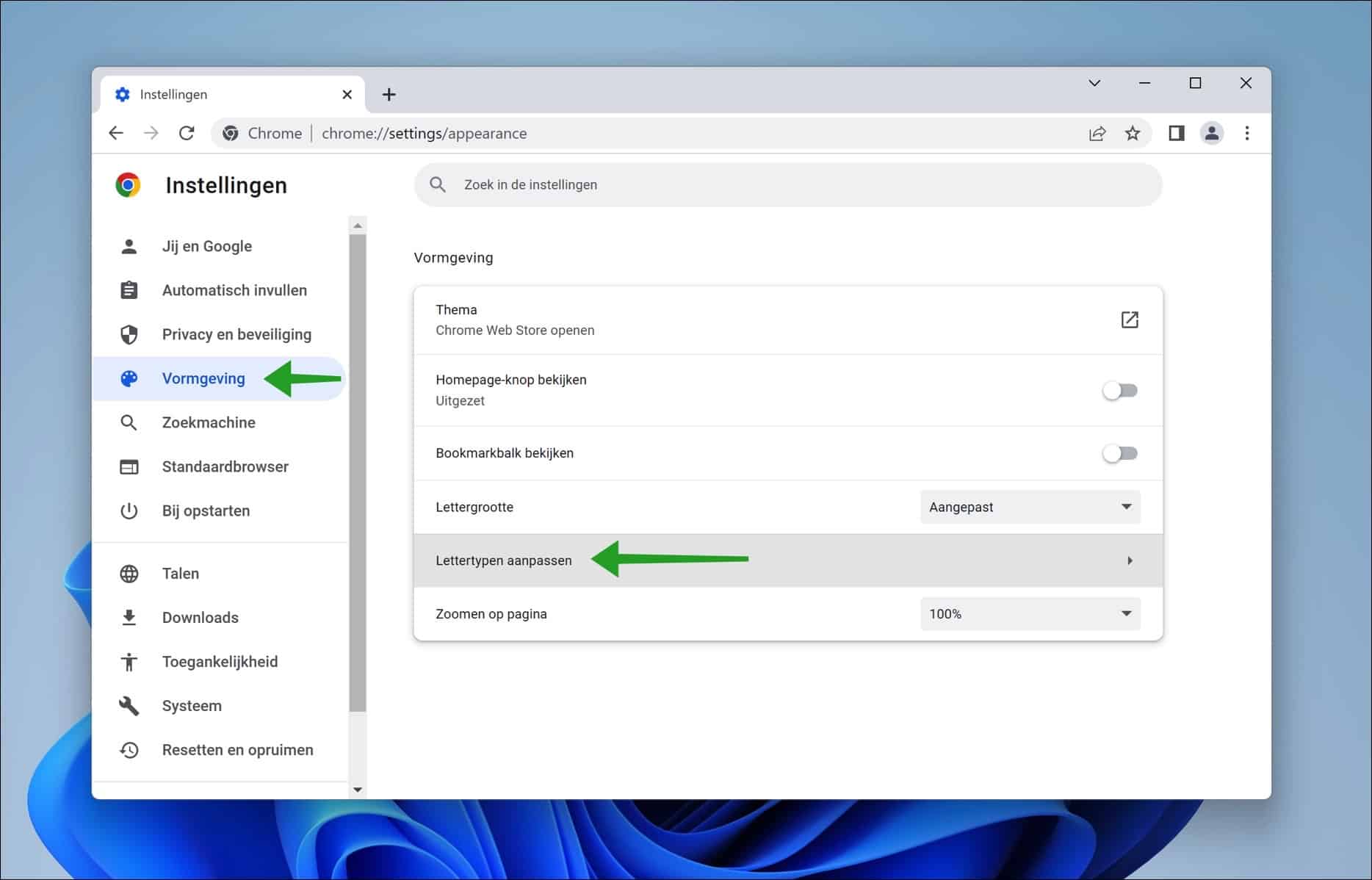Click the Uitgezet status text

tap(460, 400)
